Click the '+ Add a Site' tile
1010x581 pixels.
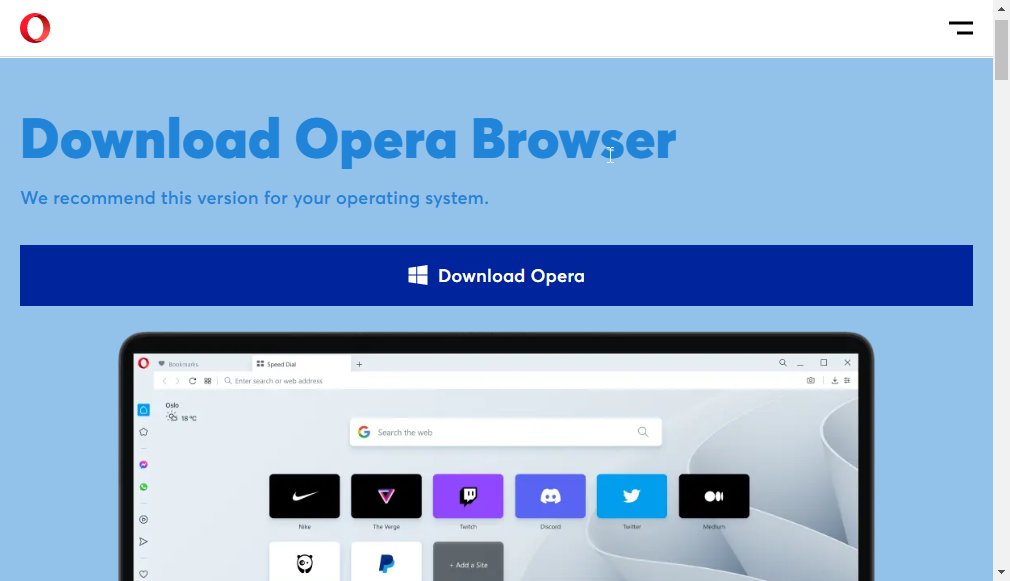468,562
